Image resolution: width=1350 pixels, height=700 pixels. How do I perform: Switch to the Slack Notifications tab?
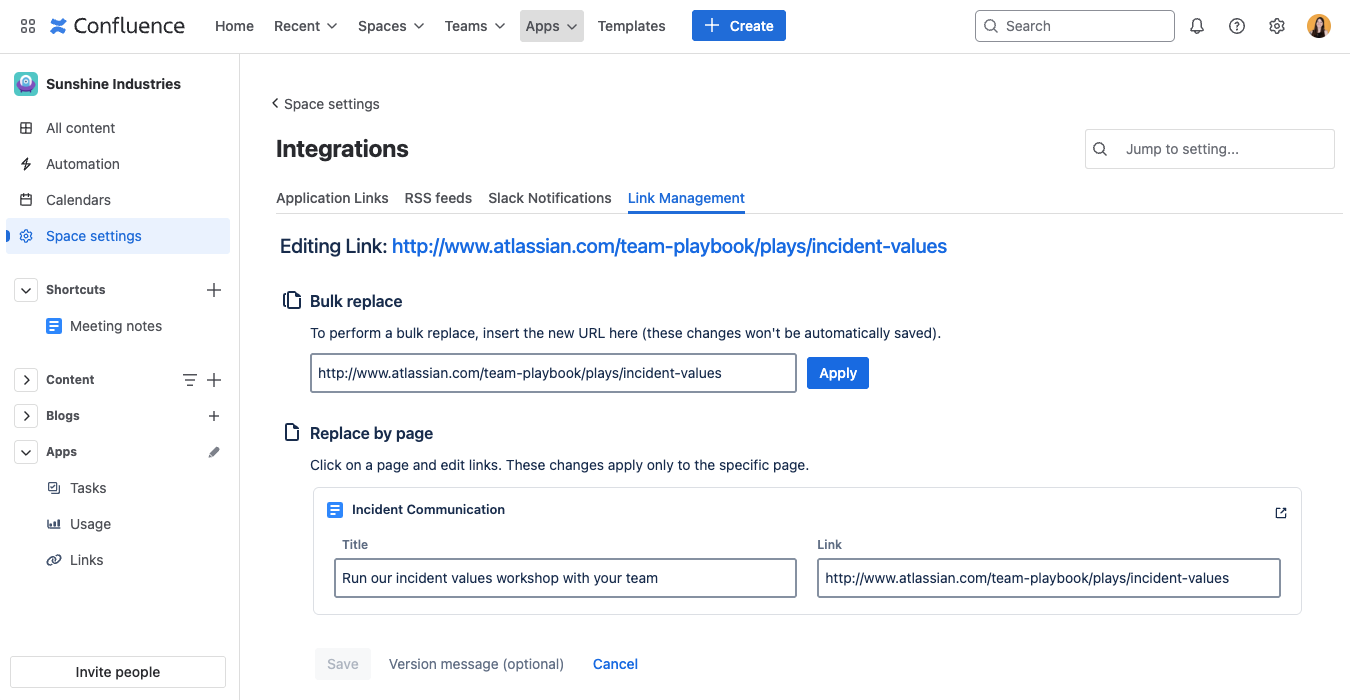point(549,198)
